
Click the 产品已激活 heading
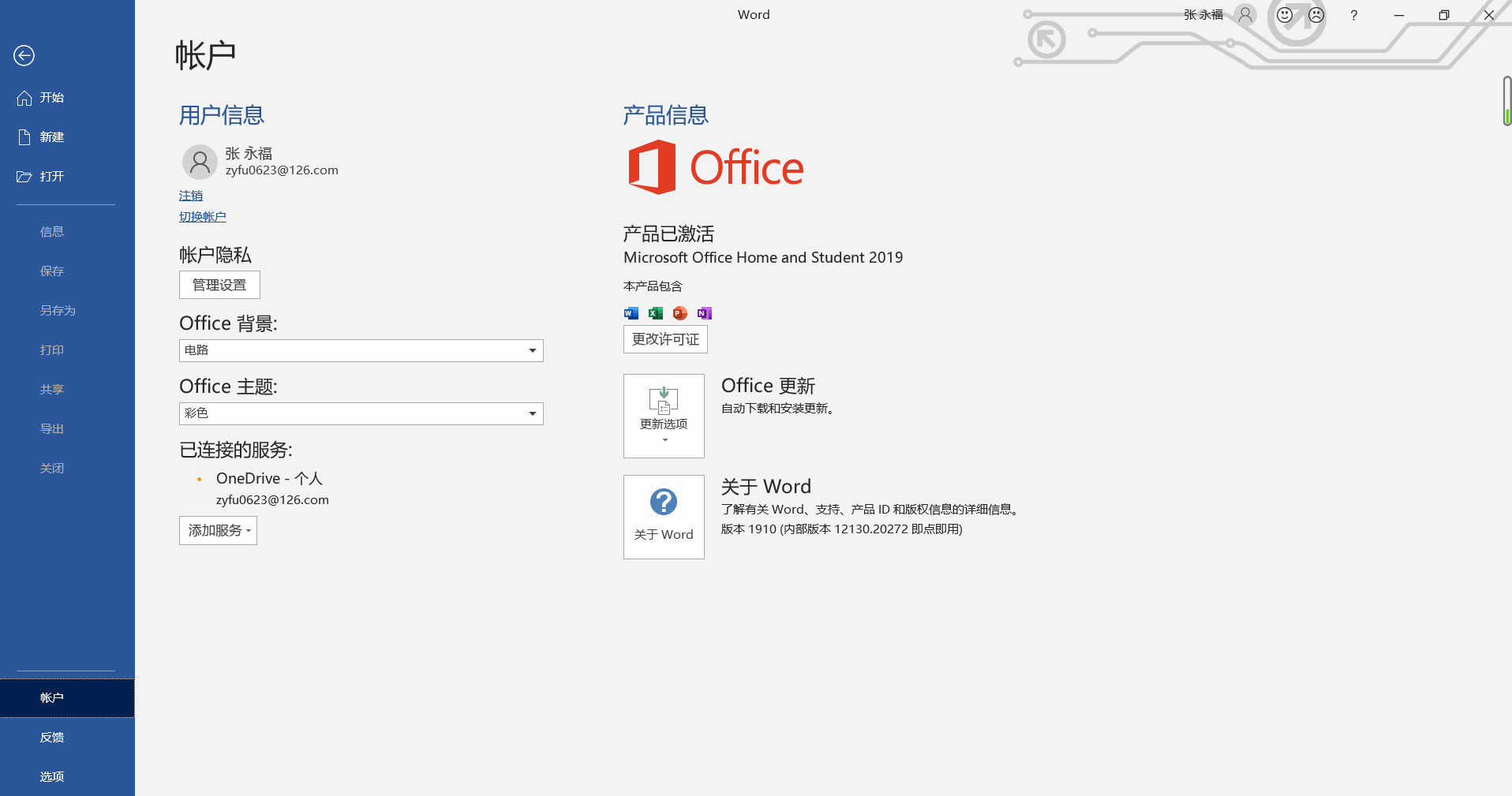coord(668,234)
